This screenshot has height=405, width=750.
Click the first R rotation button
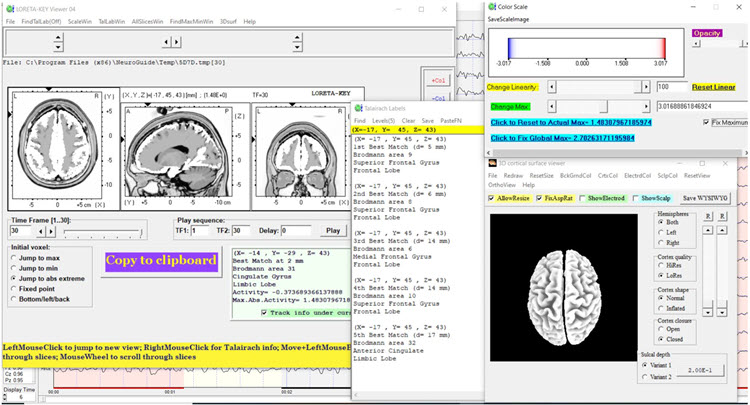pyautogui.click(x=709, y=216)
